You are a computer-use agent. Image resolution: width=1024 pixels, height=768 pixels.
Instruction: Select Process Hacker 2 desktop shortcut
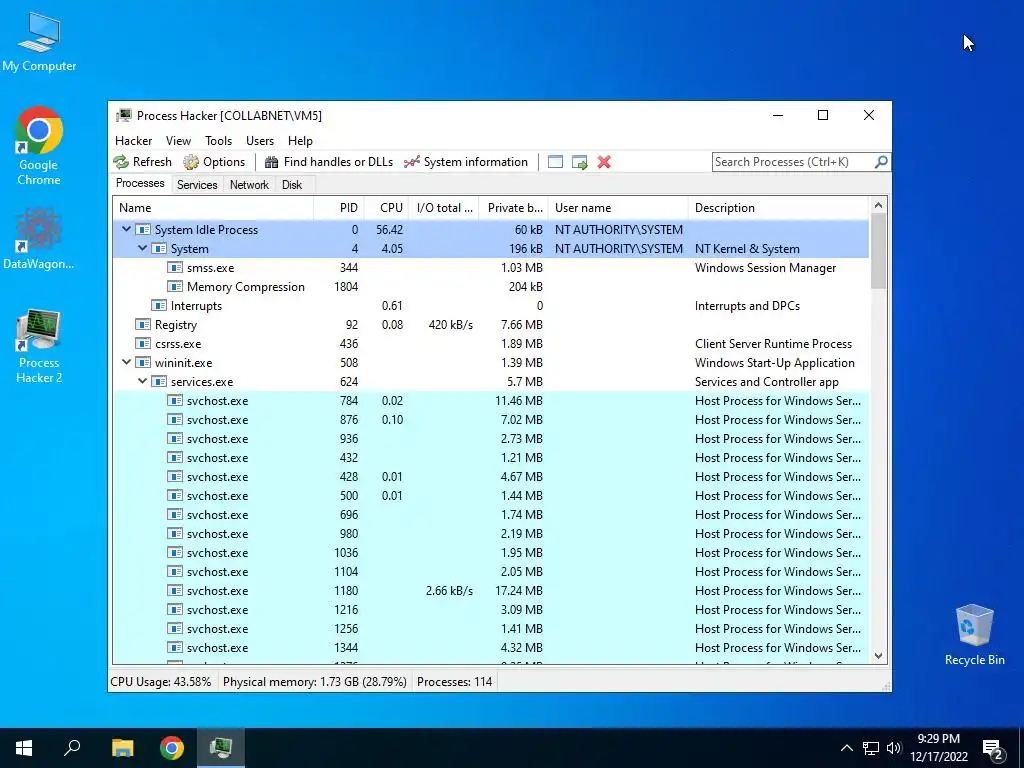point(39,346)
